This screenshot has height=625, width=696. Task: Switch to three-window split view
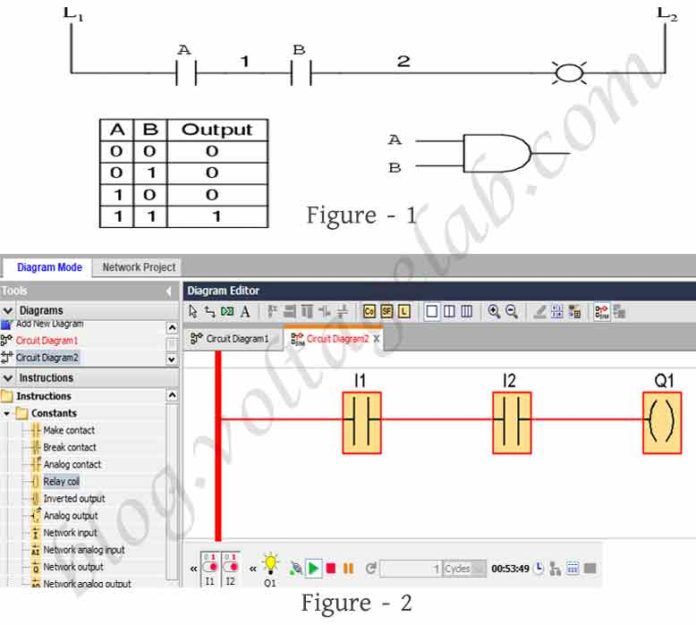[x=467, y=312]
